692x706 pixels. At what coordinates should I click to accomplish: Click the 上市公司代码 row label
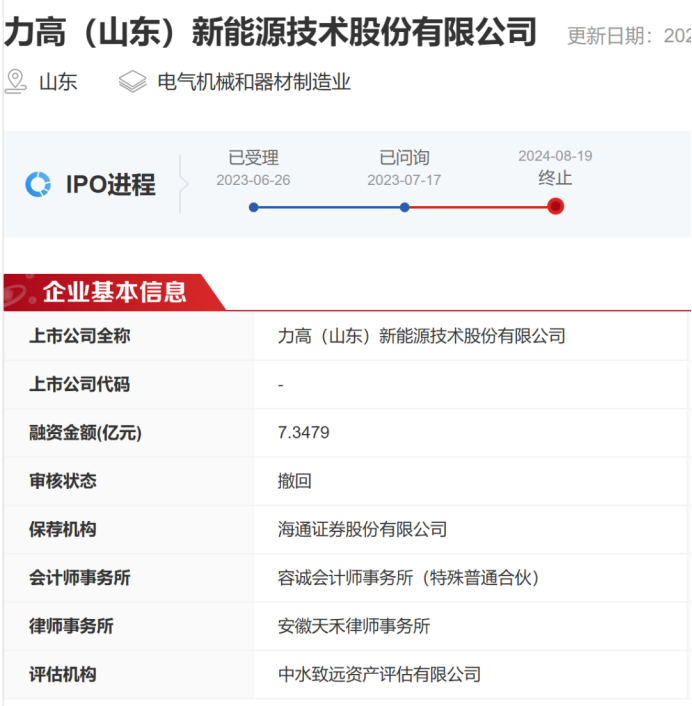(x=80, y=385)
